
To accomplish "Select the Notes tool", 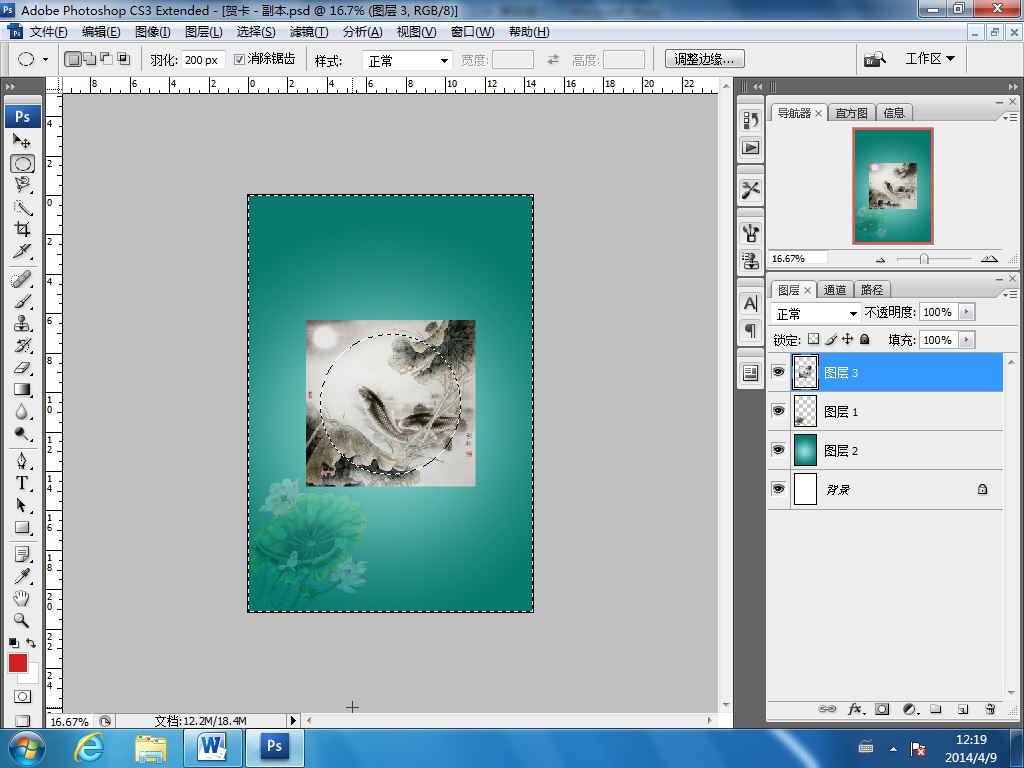I will pyautogui.click(x=22, y=554).
